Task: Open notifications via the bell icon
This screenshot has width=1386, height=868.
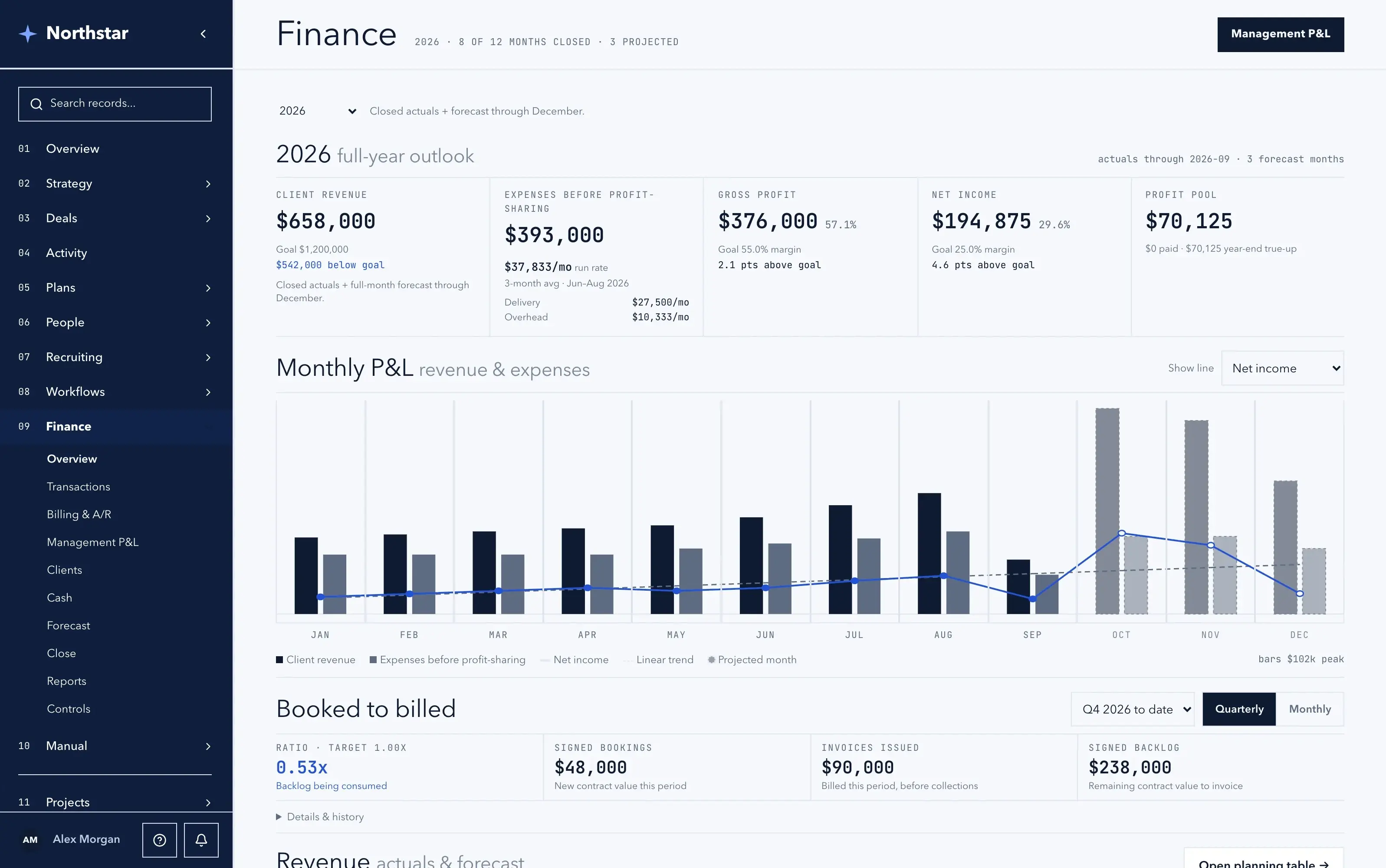Action: pyautogui.click(x=201, y=840)
